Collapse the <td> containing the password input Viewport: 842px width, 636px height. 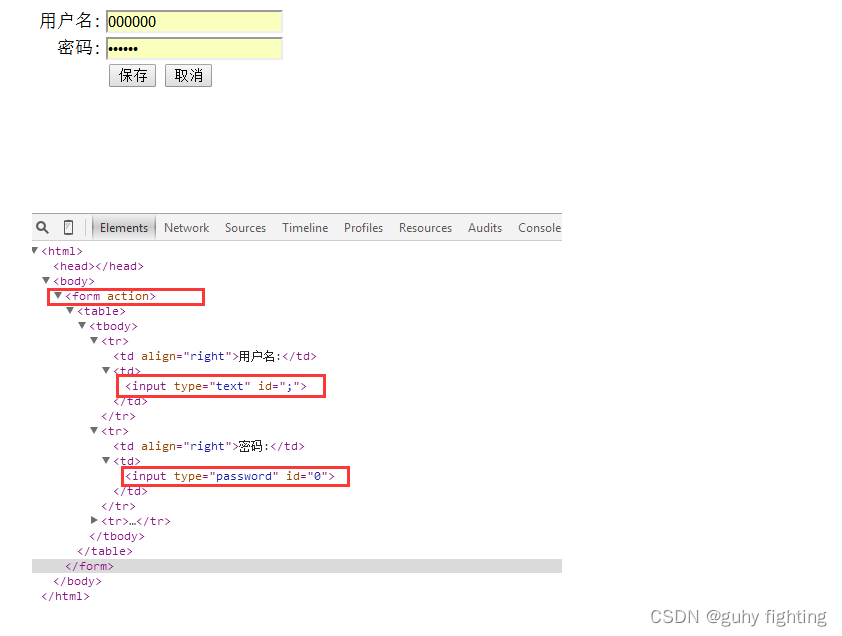[106, 460]
